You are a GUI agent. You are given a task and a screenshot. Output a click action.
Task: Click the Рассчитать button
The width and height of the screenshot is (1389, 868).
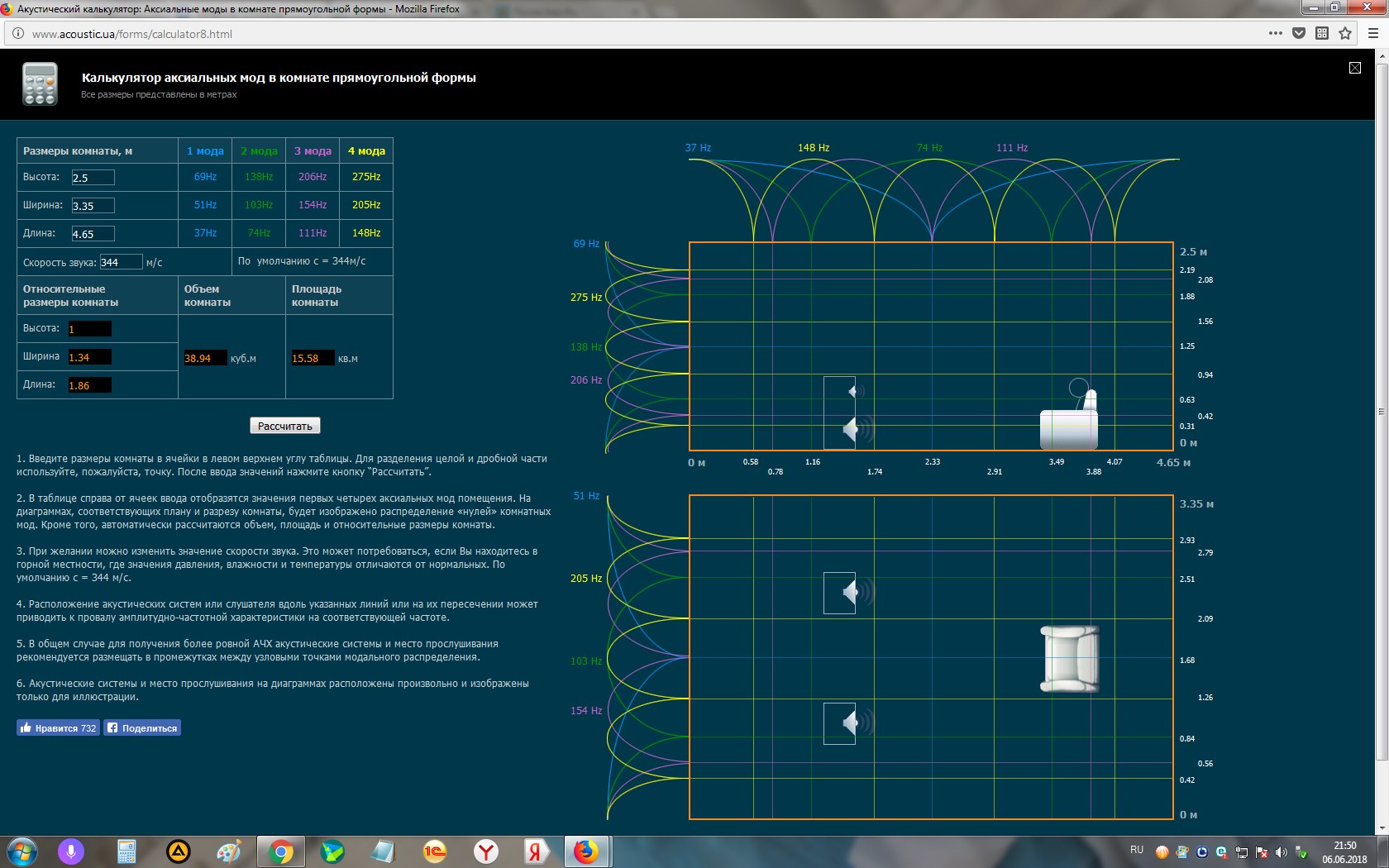284,426
